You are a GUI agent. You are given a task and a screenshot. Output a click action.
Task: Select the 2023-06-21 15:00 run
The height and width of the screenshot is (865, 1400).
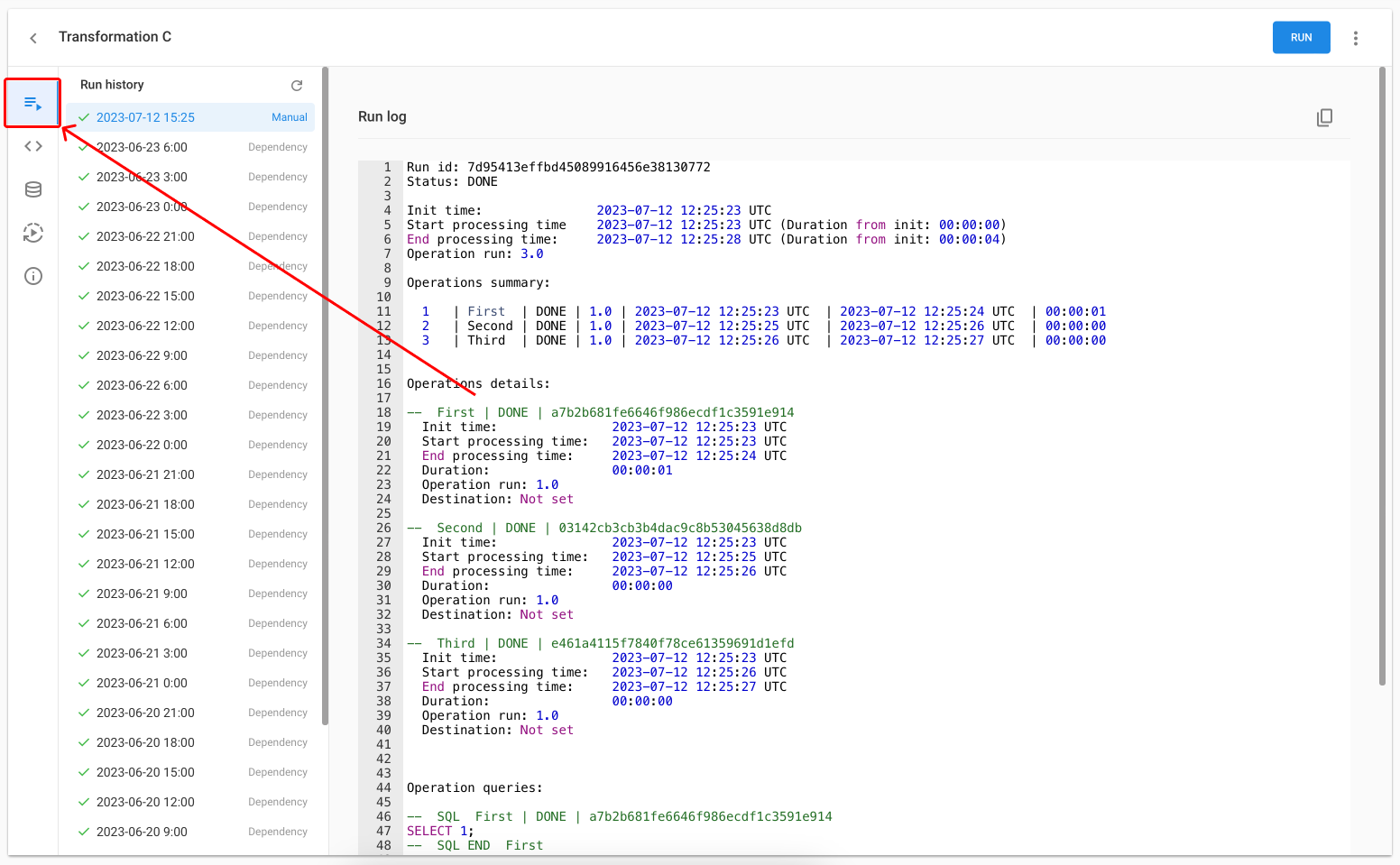[x=190, y=534]
